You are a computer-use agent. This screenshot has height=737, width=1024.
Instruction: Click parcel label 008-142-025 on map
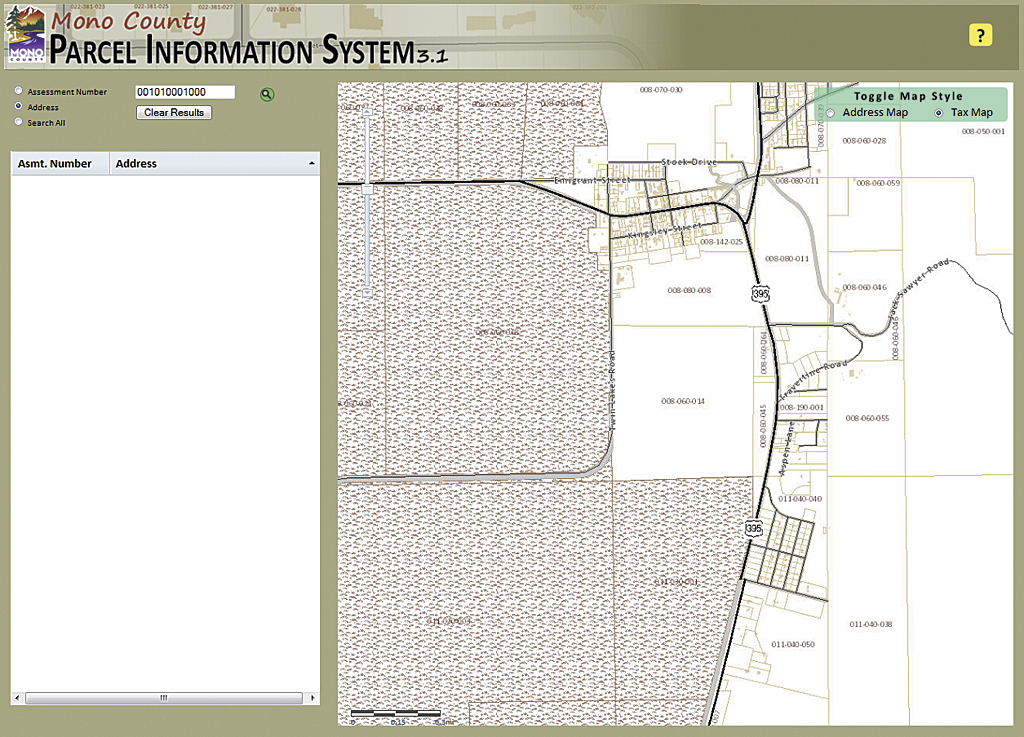click(x=721, y=242)
